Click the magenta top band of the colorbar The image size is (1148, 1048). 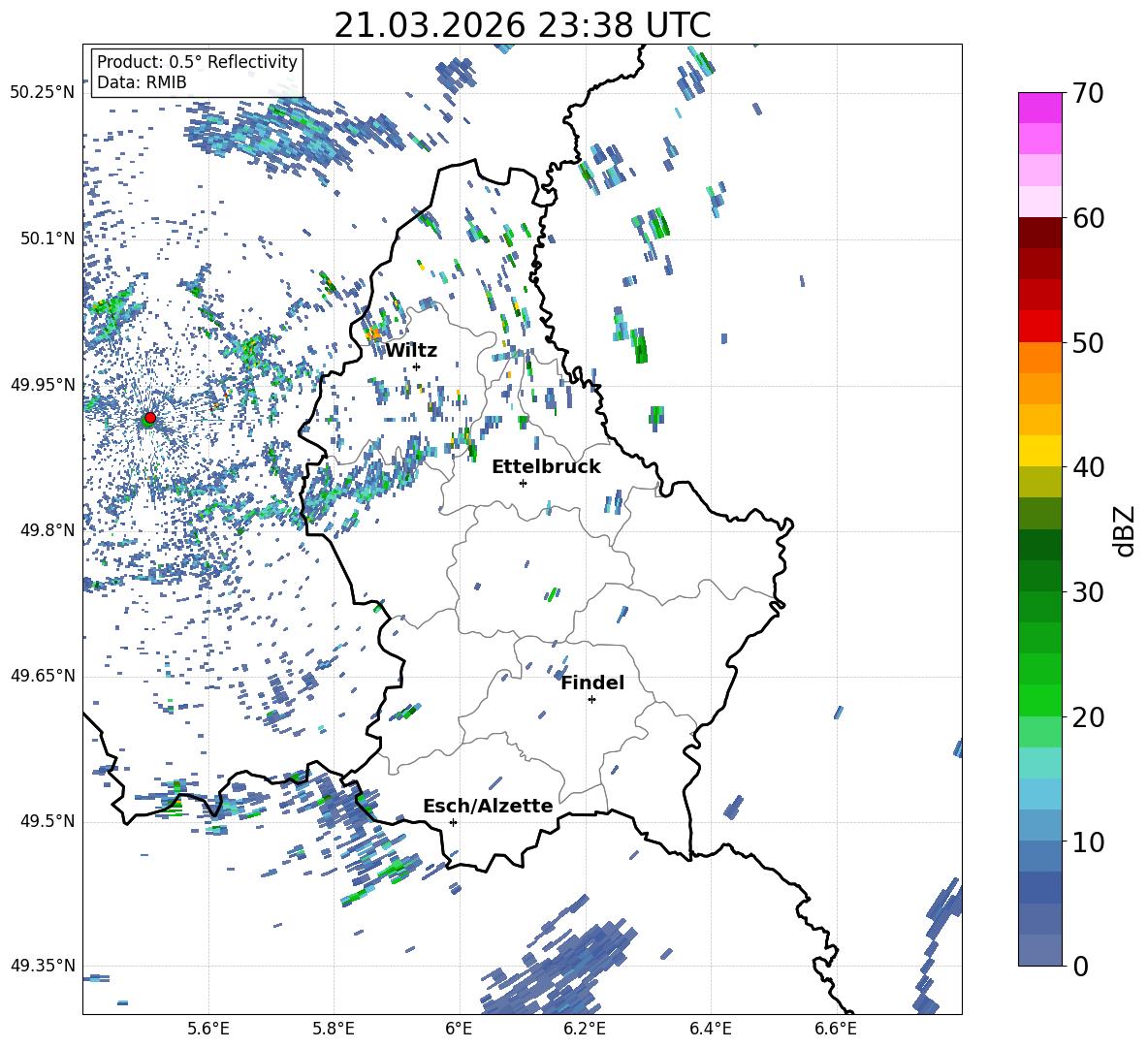tap(1040, 108)
